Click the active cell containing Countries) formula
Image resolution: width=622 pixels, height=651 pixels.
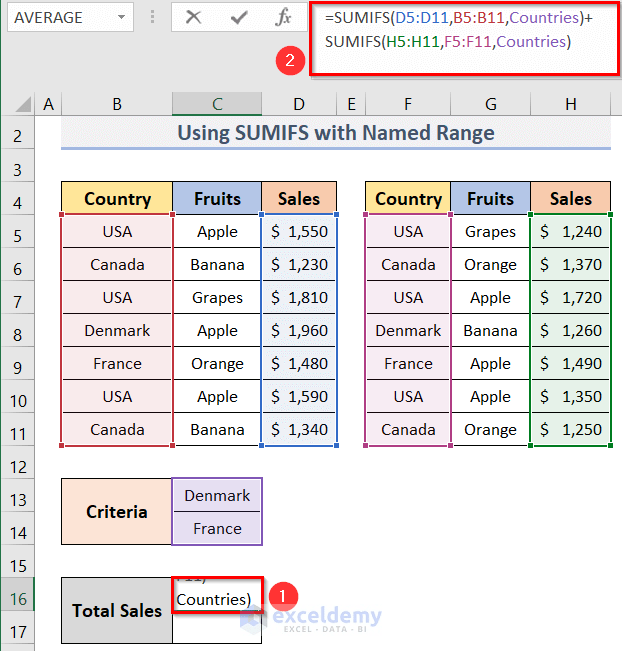[217, 595]
